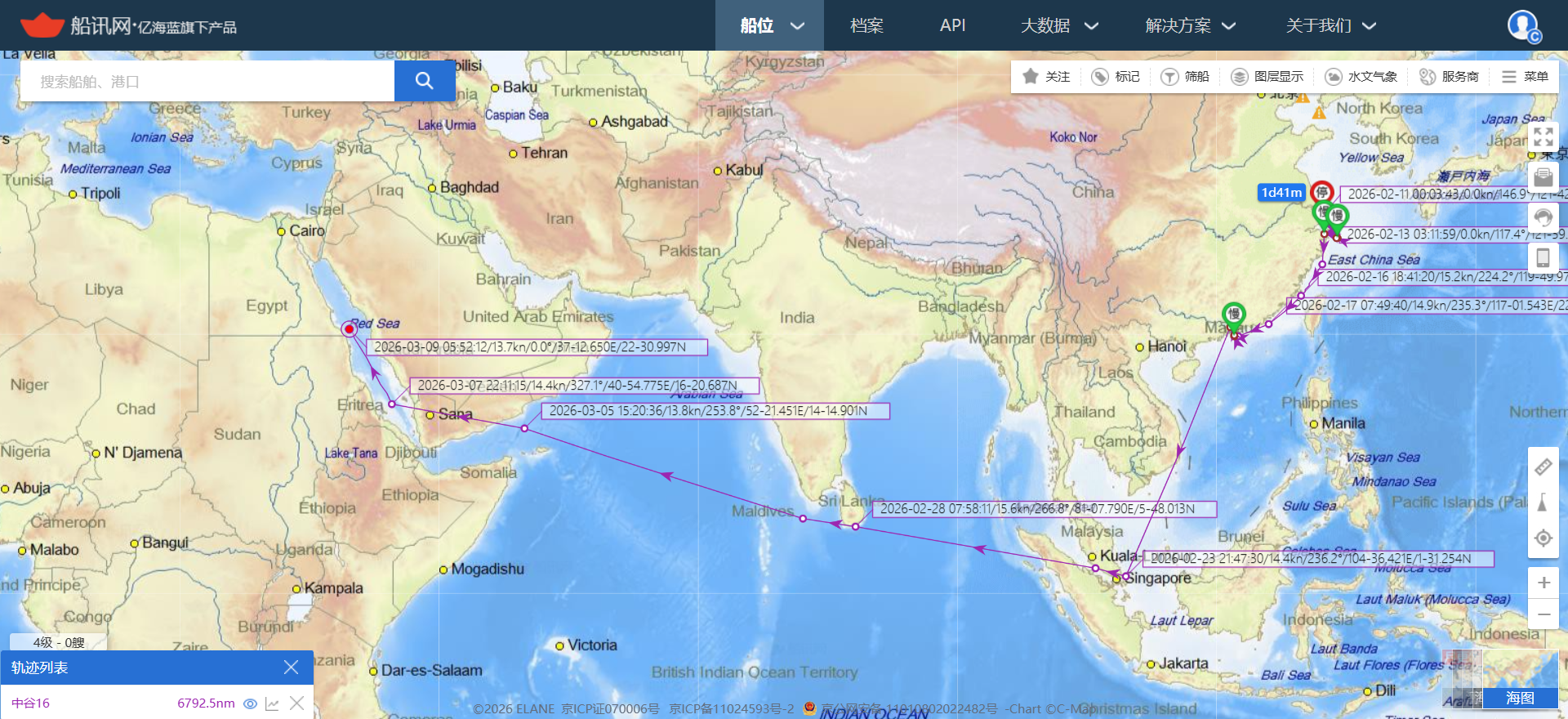Open the 档案 menu item

(x=866, y=25)
